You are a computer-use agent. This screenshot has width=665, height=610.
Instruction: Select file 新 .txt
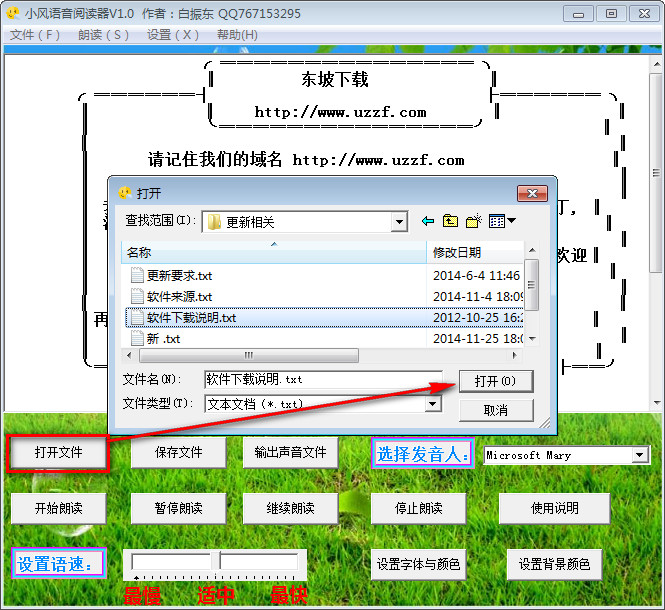click(163, 339)
